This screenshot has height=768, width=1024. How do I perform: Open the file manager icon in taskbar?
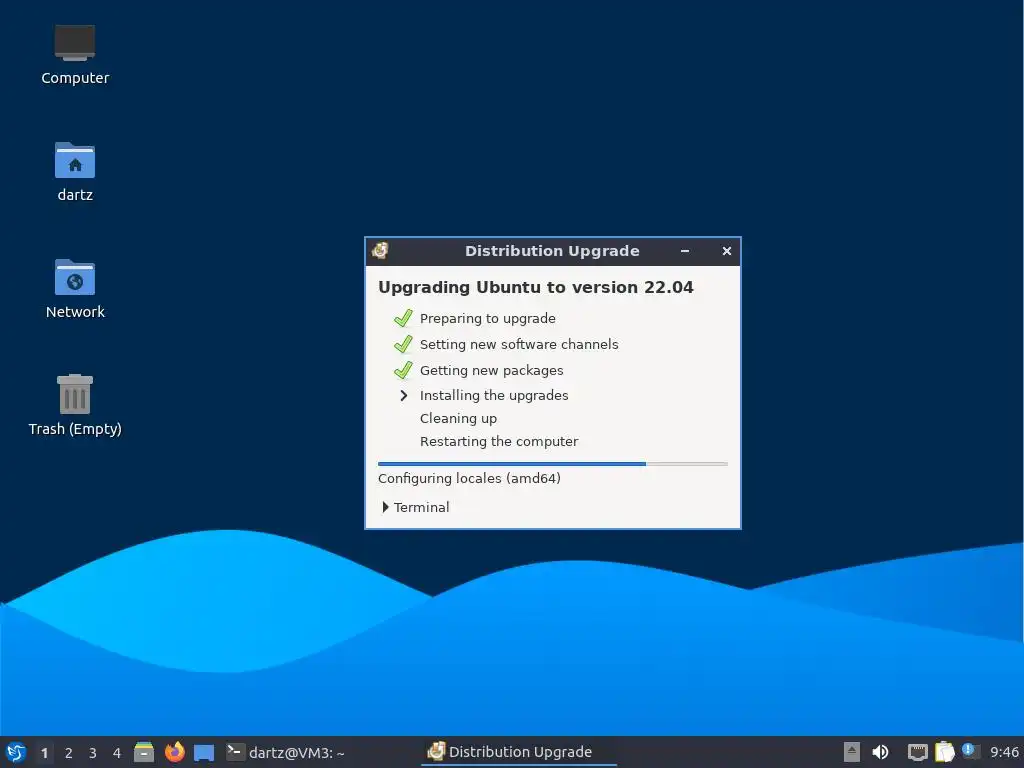click(144, 752)
